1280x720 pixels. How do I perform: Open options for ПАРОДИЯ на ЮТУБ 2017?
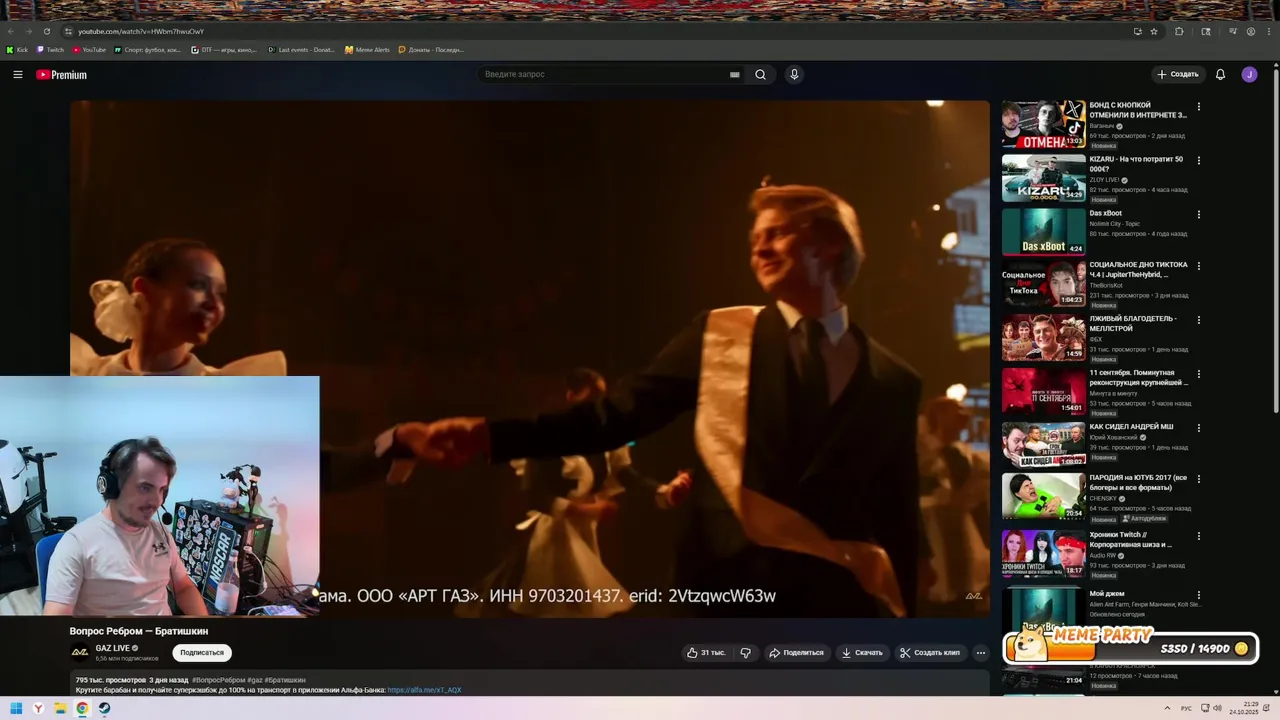pos(1198,479)
